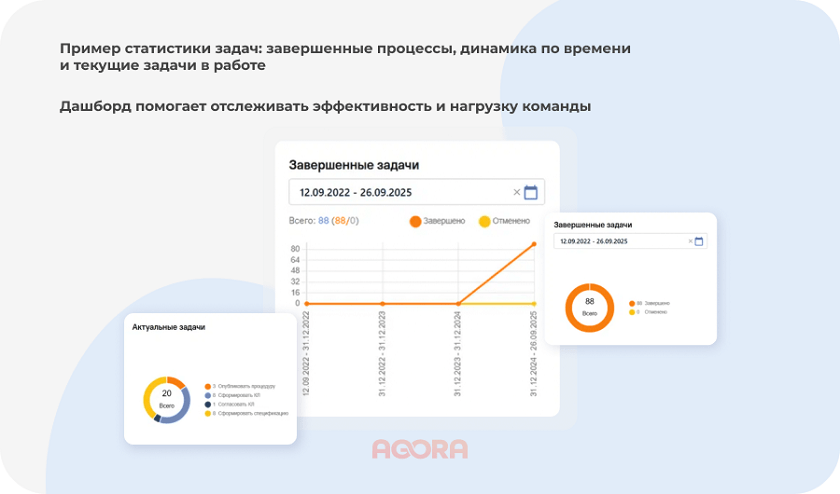
Task: Clear date range in the large chart card
Action: coord(517,192)
